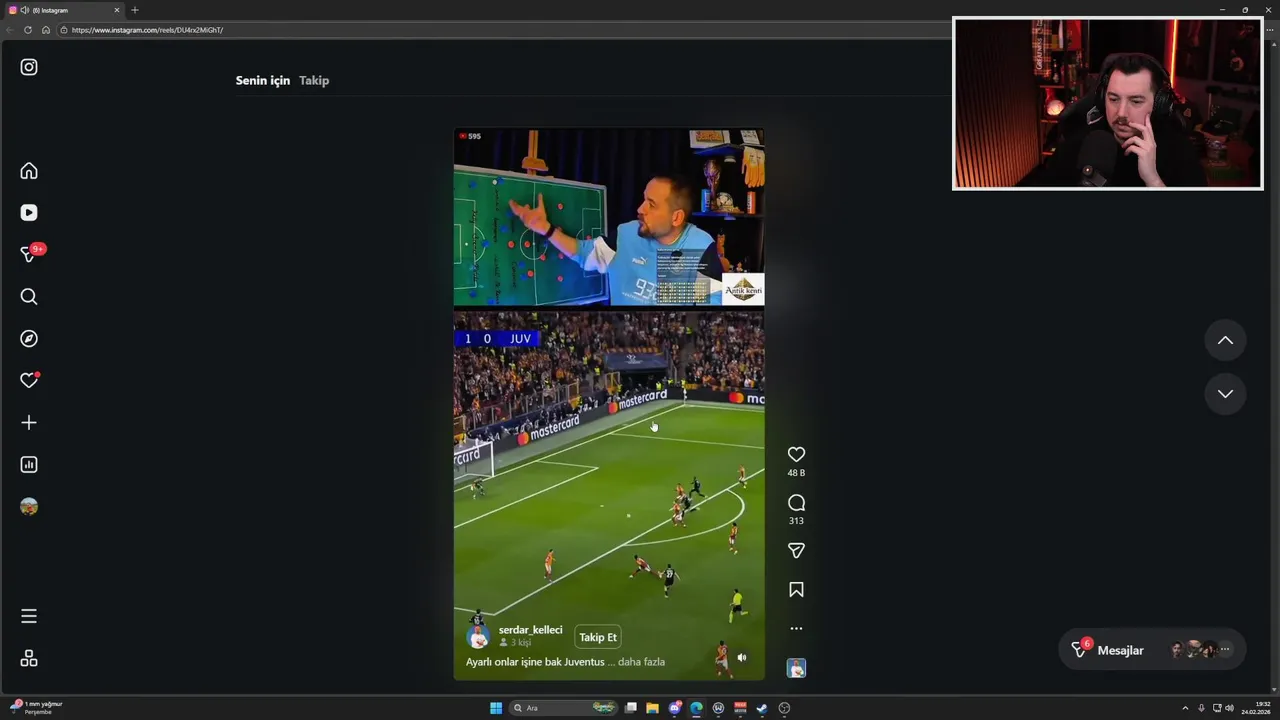1280x720 pixels.
Task: Open Task View on the taskbar
Action: click(x=631, y=708)
